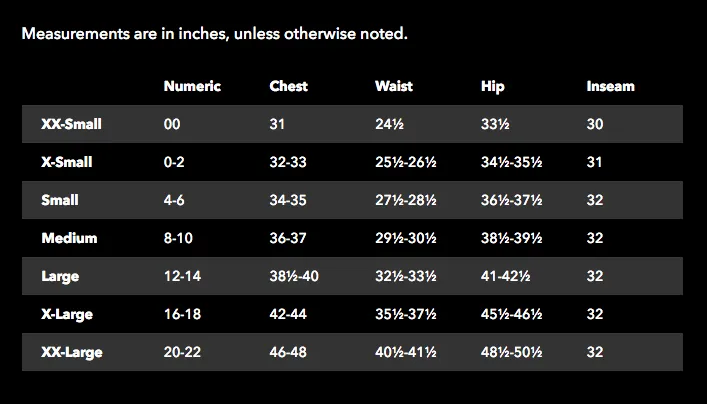
Task: Click the XX-Large size label
Action: [x=72, y=352]
